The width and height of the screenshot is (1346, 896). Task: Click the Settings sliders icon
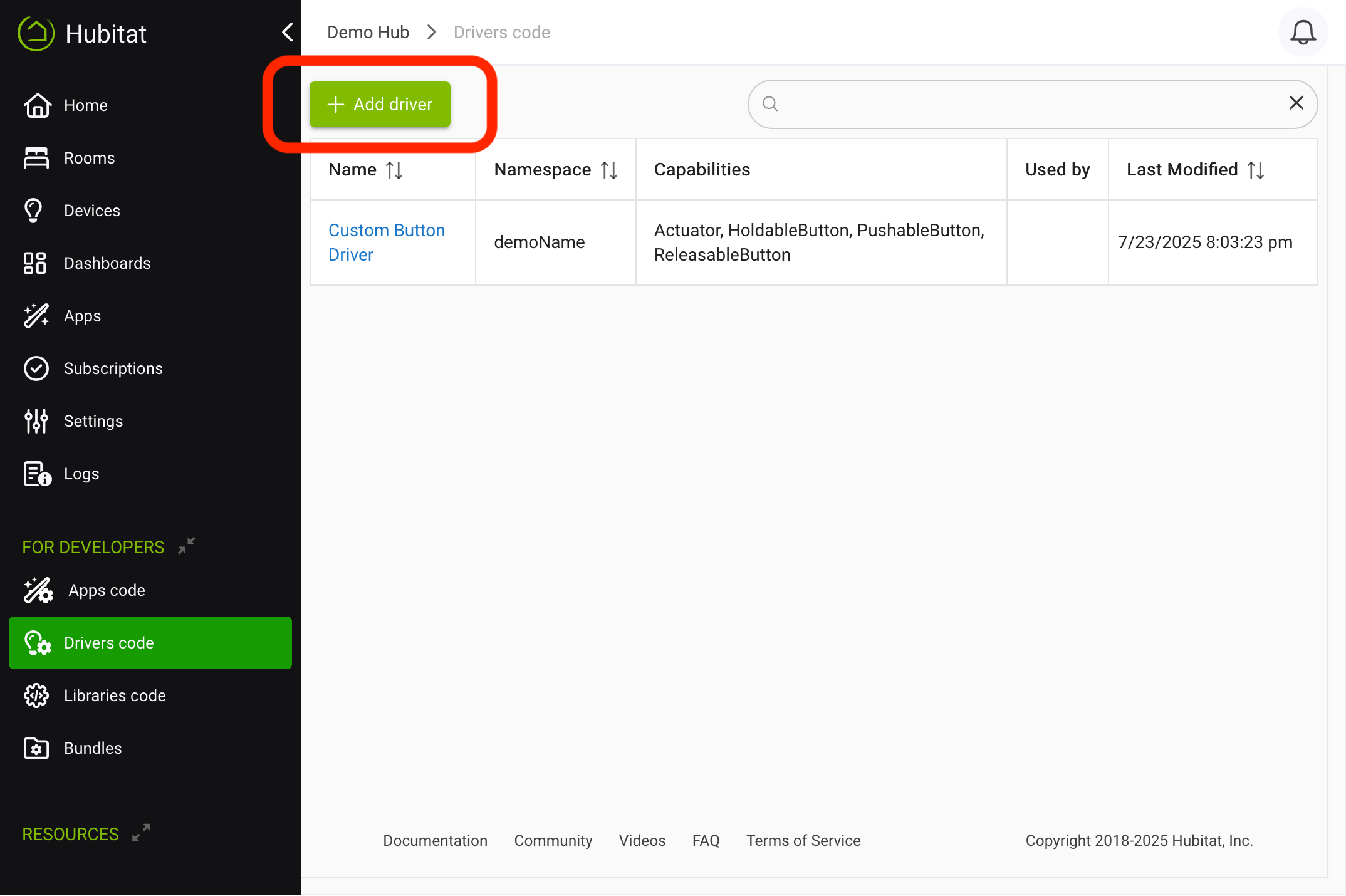coord(36,421)
